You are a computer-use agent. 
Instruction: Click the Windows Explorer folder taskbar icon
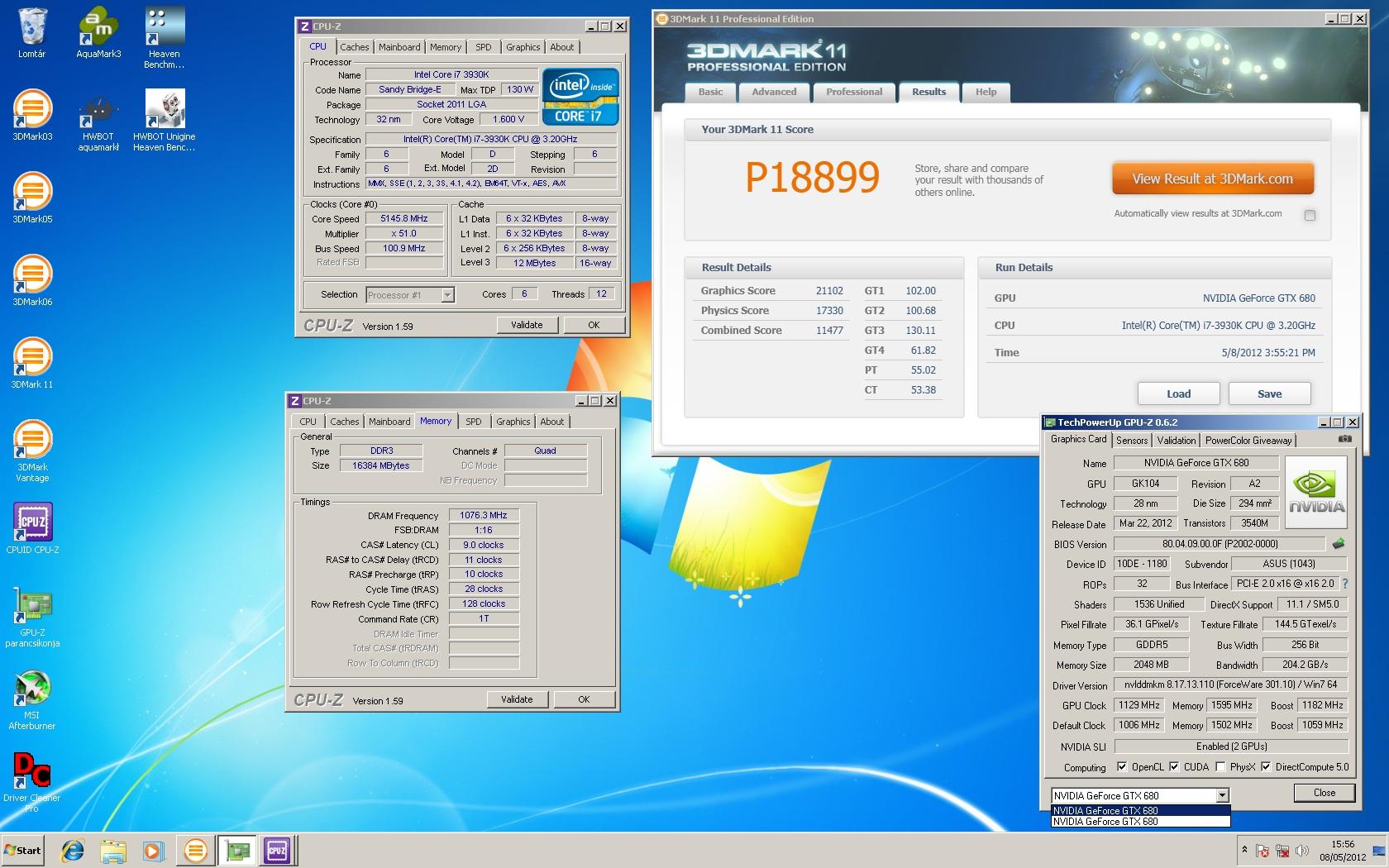click(x=113, y=851)
